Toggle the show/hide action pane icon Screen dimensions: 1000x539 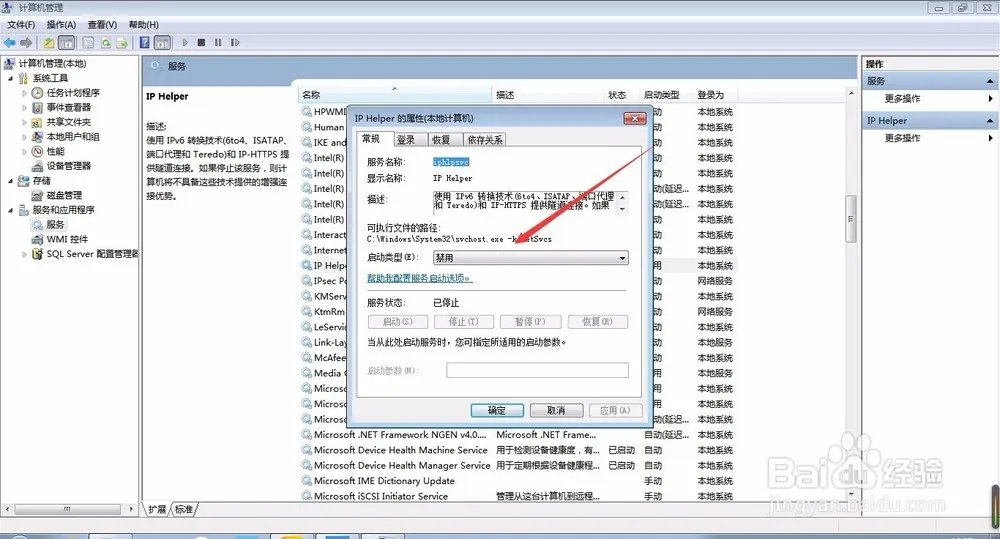pyautogui.click(x=163, y=43)
